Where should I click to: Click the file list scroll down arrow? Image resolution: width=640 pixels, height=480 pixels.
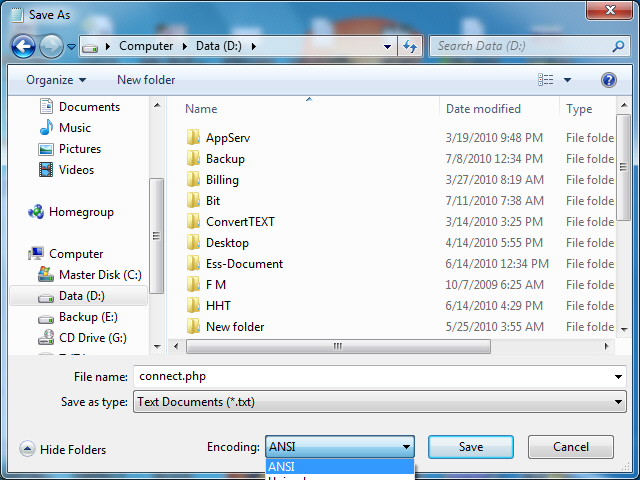tap(624, 329)
